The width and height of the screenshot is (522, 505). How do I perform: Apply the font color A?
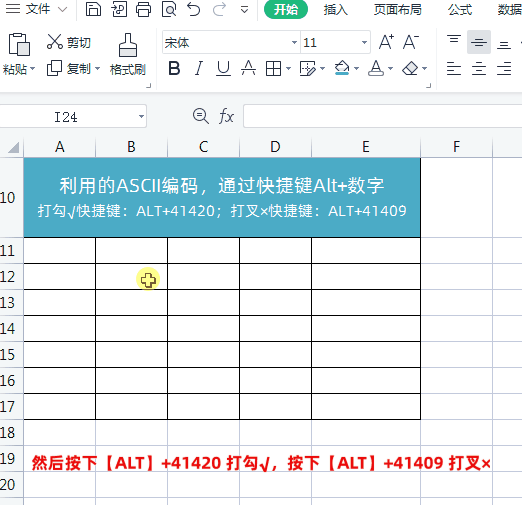(x=376, y=68)
